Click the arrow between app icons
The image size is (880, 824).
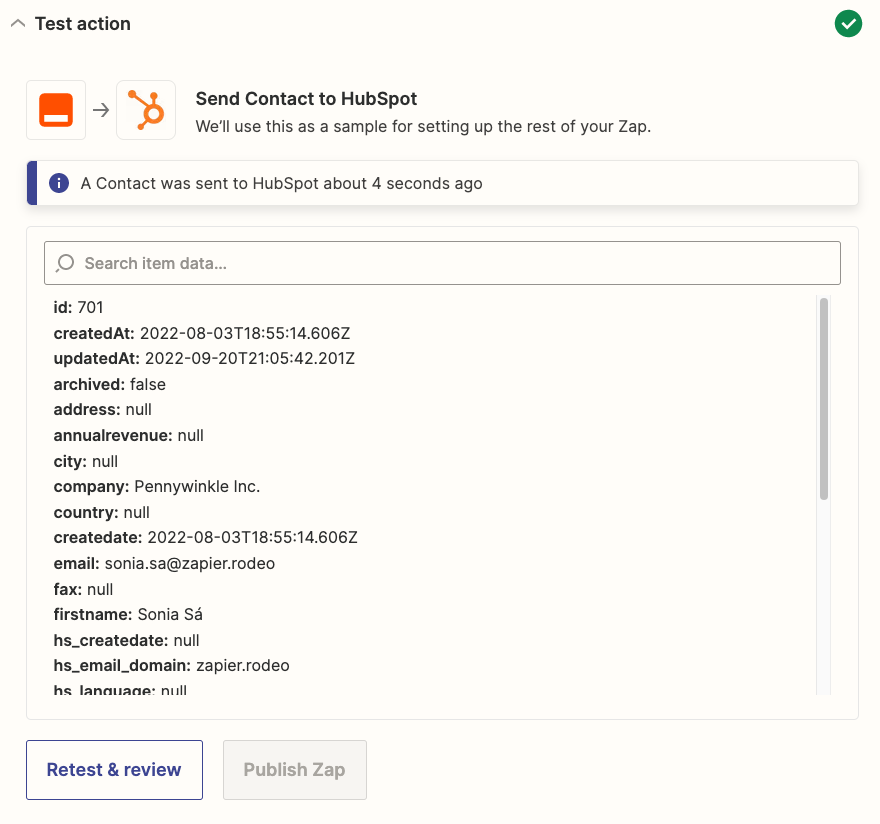point(101,110)
